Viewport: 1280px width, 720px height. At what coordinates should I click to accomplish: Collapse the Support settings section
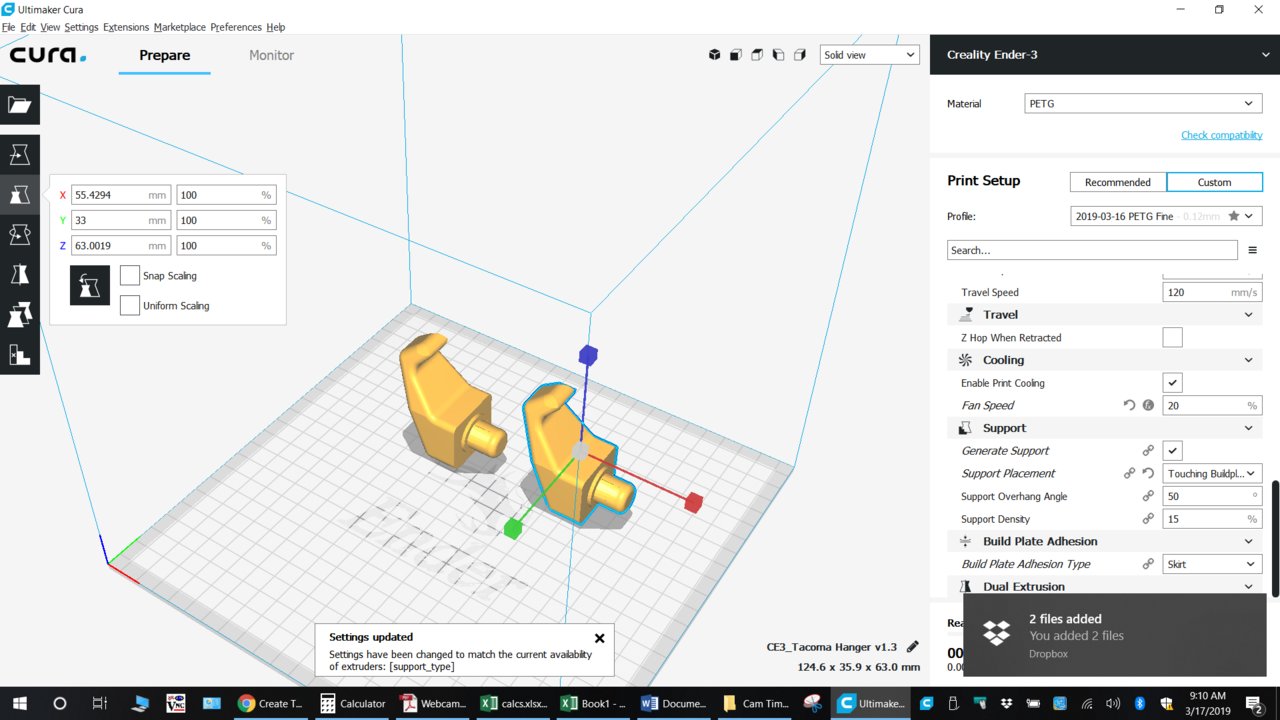pyautogui.click(x=1105, y=428)
